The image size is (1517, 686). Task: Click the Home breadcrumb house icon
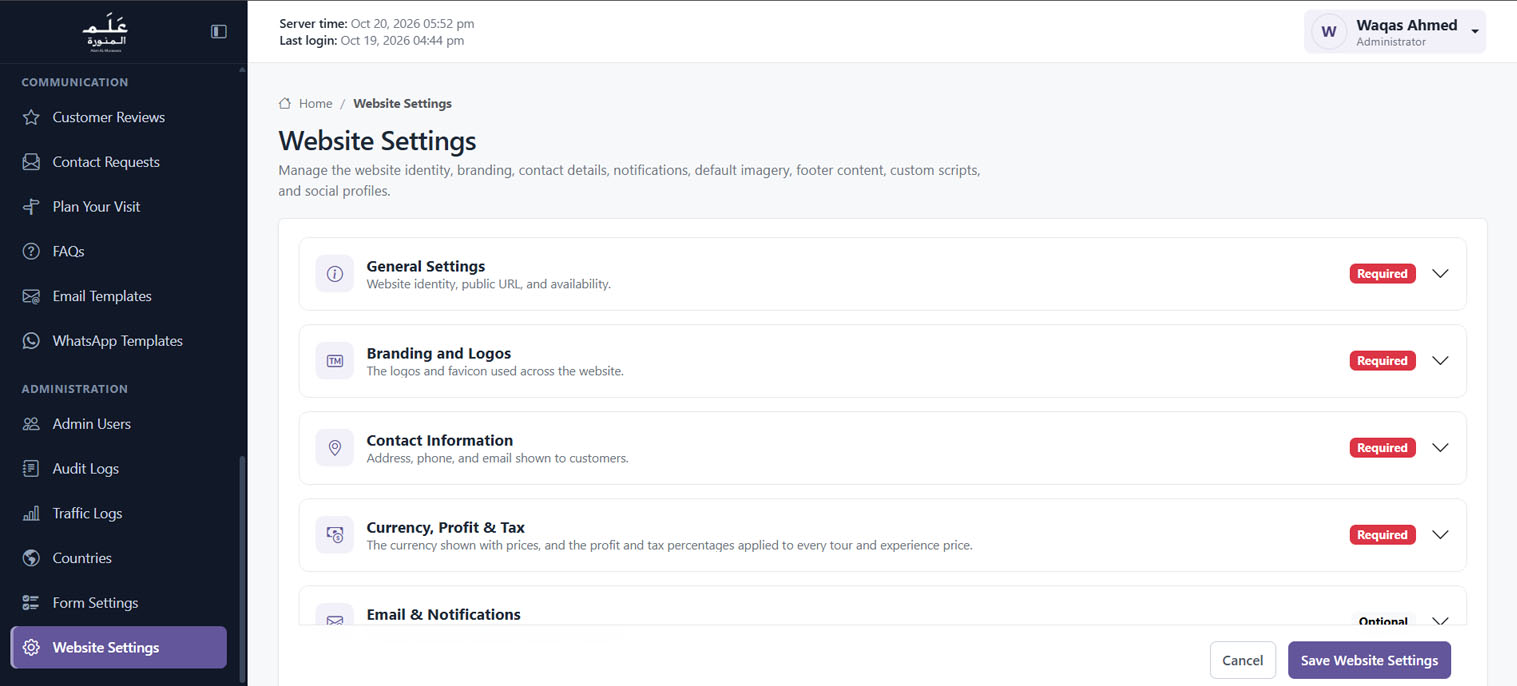point(285,103)
